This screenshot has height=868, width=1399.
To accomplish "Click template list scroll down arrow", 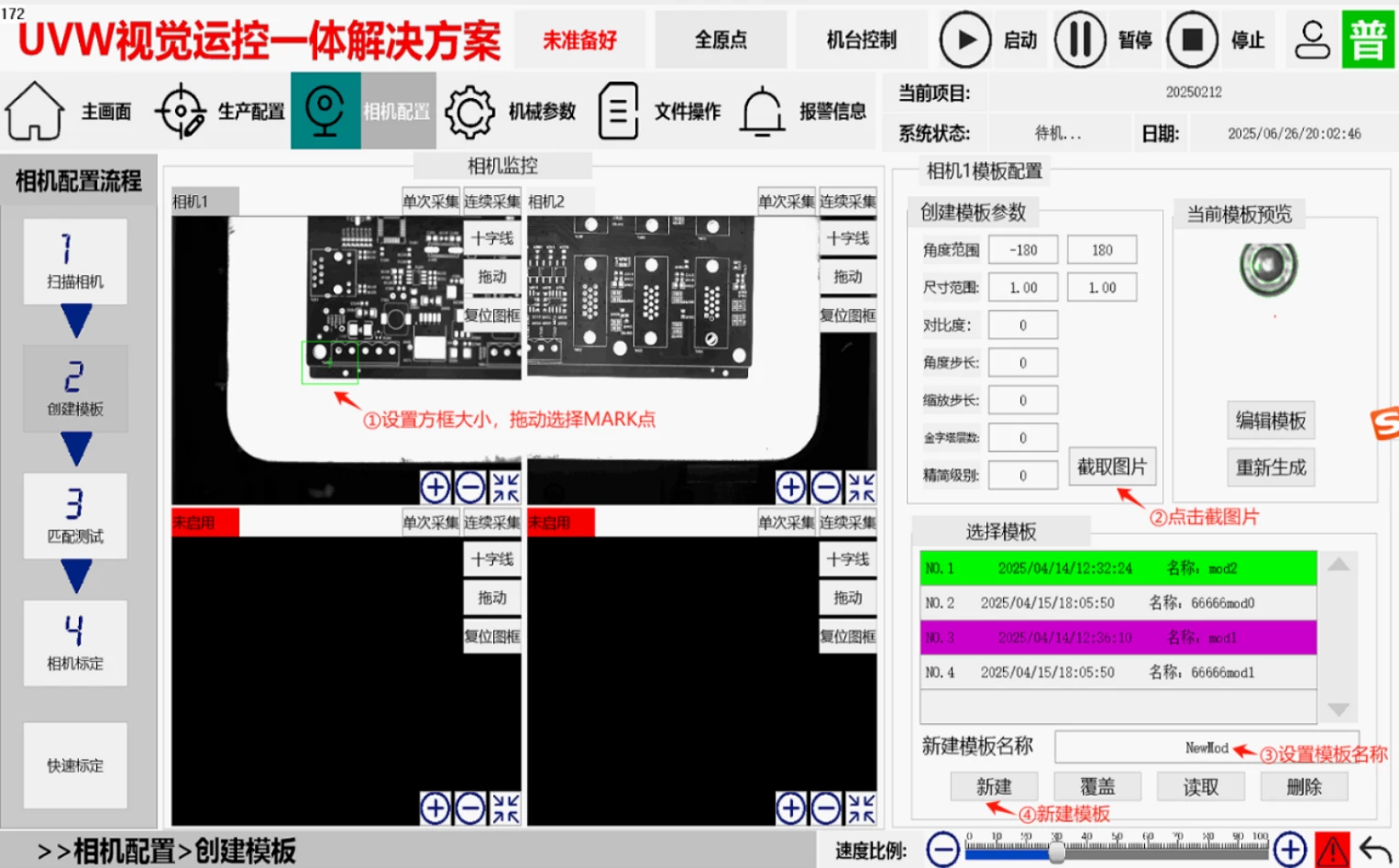I will pos(1338,709).
